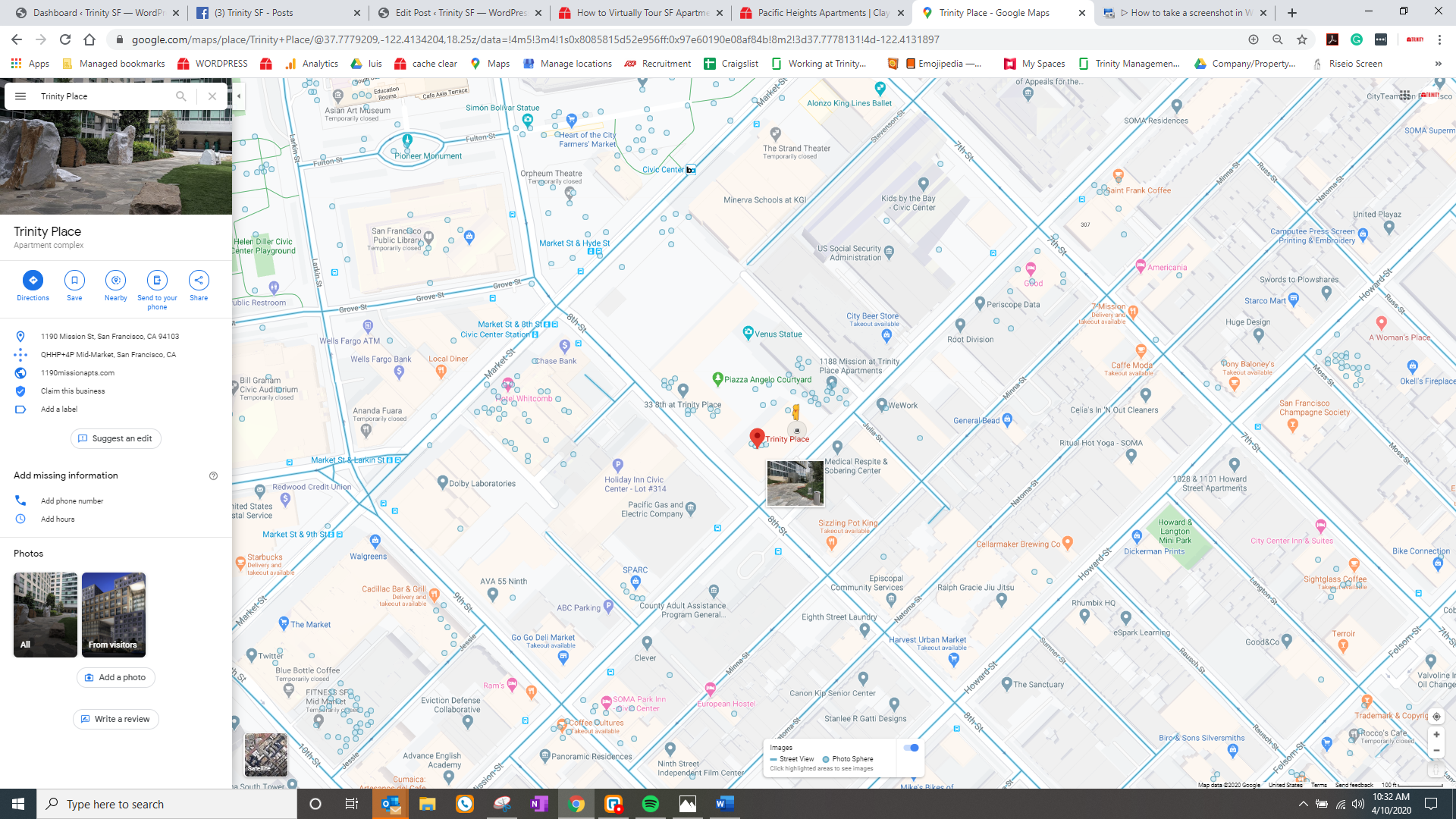
Task: Open Word from taskbar
Action: [724, 804]
